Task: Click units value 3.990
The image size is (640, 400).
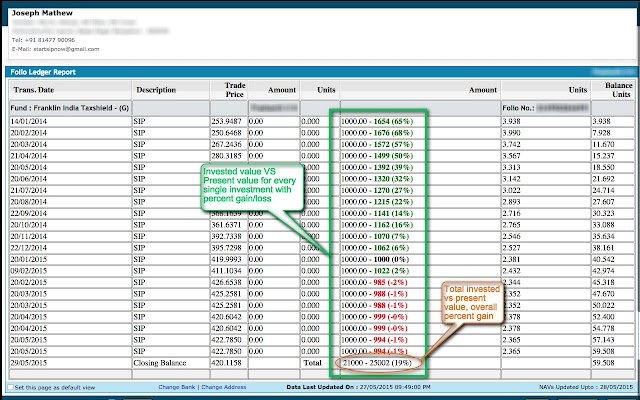Action: click(511, 133)
